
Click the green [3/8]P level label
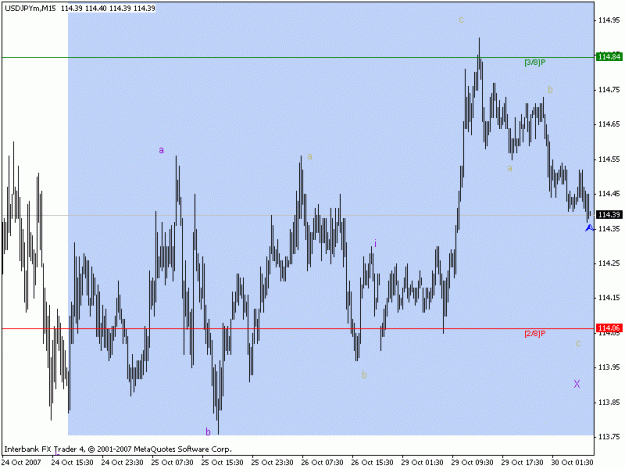coord(535,62)
